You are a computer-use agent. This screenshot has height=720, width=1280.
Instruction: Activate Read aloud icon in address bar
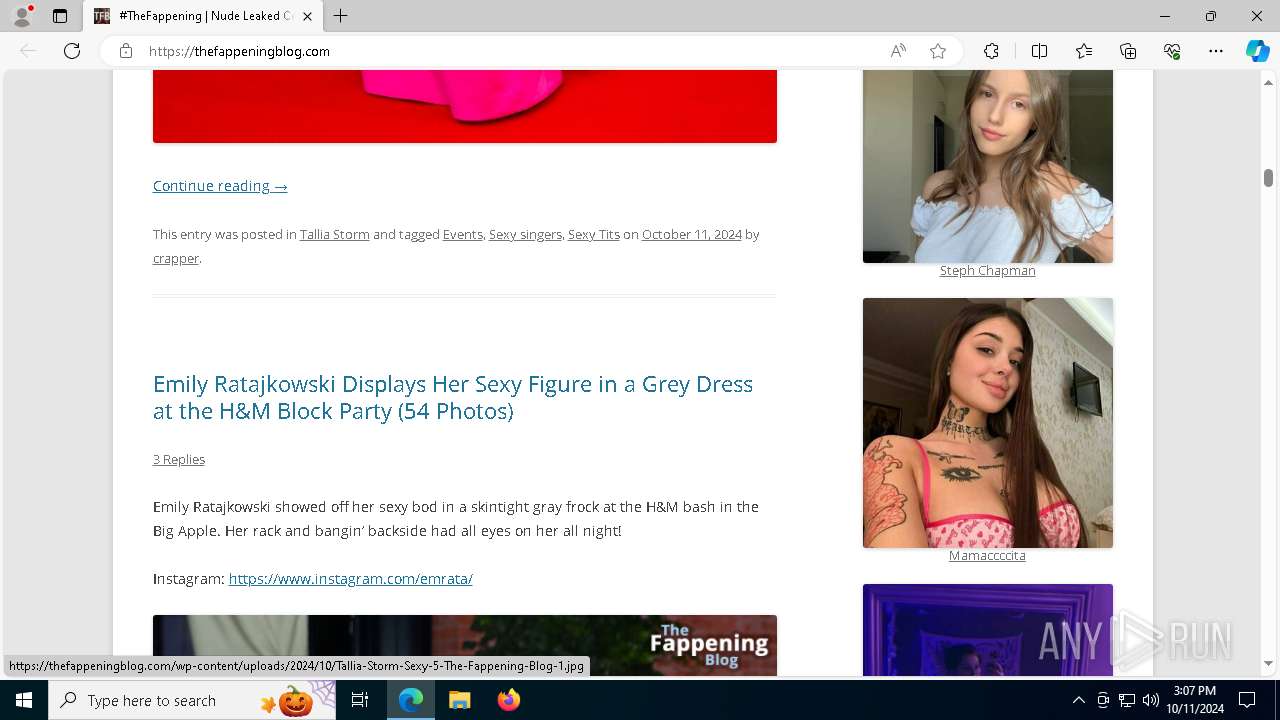[898, 51]
